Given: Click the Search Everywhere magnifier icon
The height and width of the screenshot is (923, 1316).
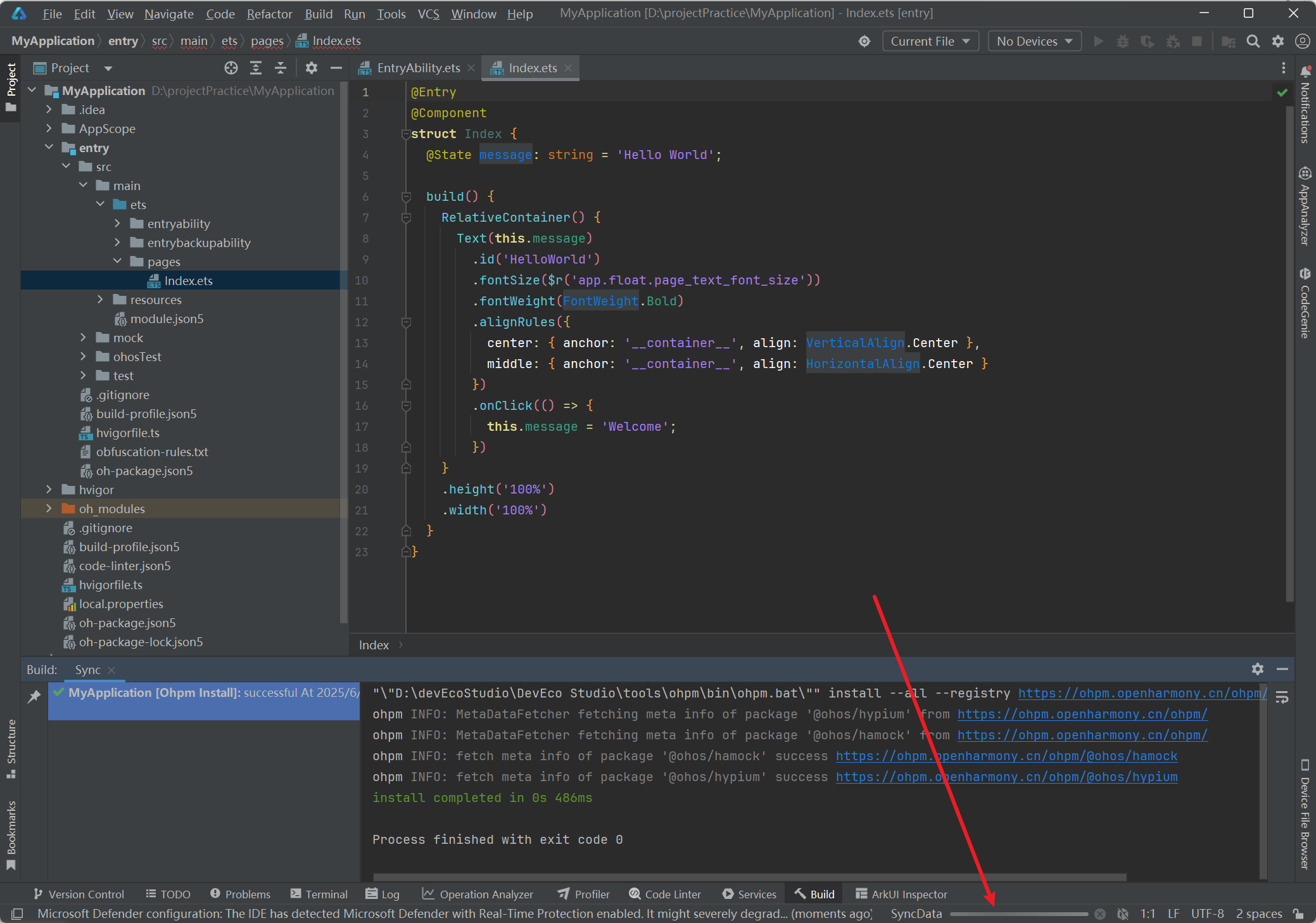Looking at the screenshot, I should tap(1253, 41).
